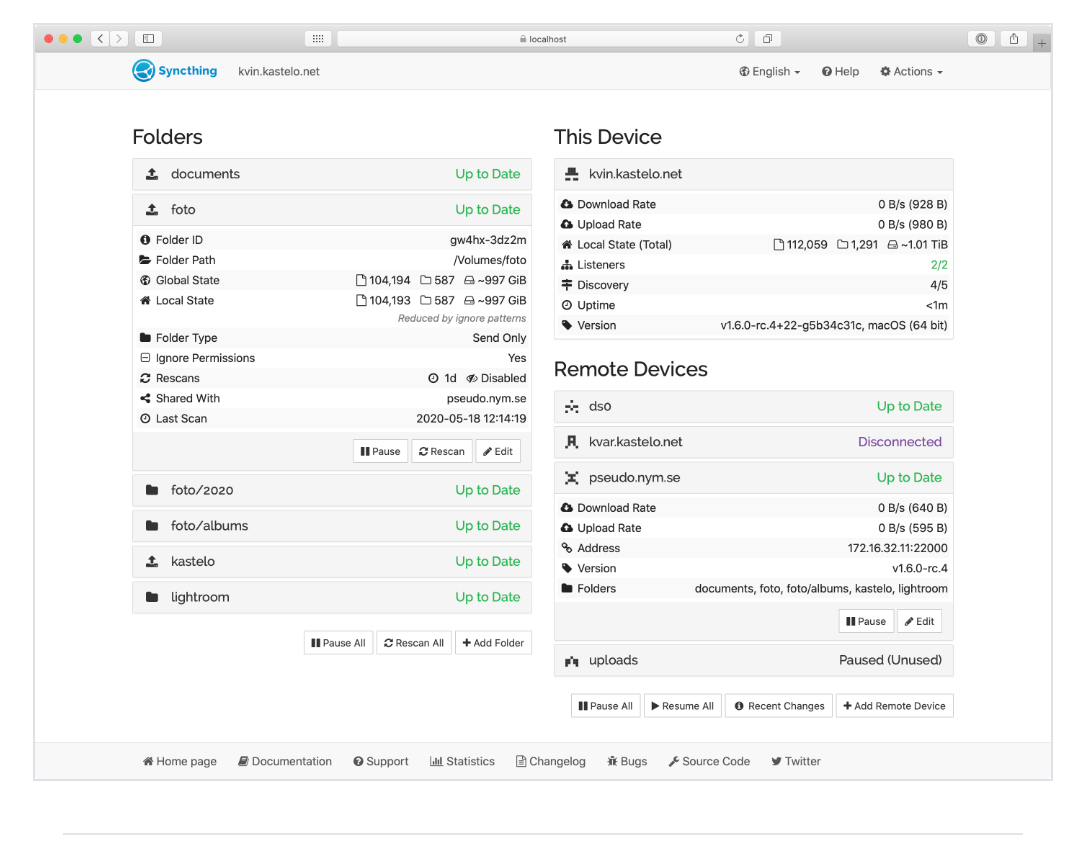Open a new tab with plus icon
The image size is (1082, 846).
click(x=1041, y=43)
